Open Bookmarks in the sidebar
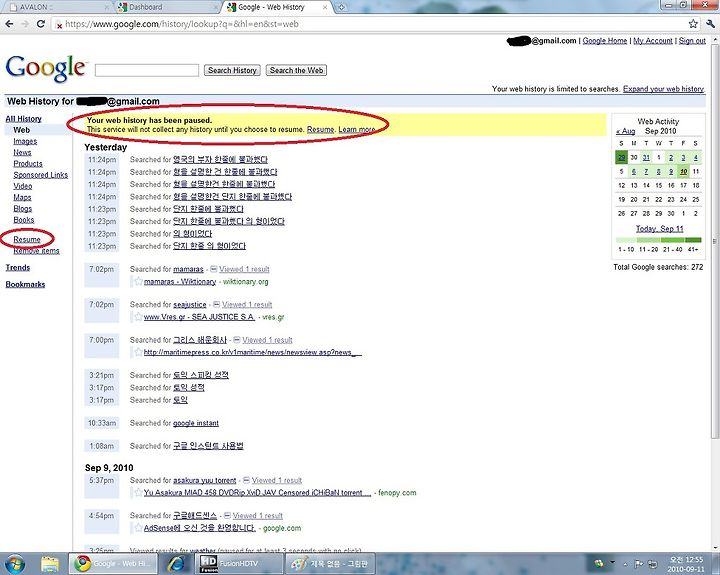Screen dimensions: 720x575 click(25, 284)
